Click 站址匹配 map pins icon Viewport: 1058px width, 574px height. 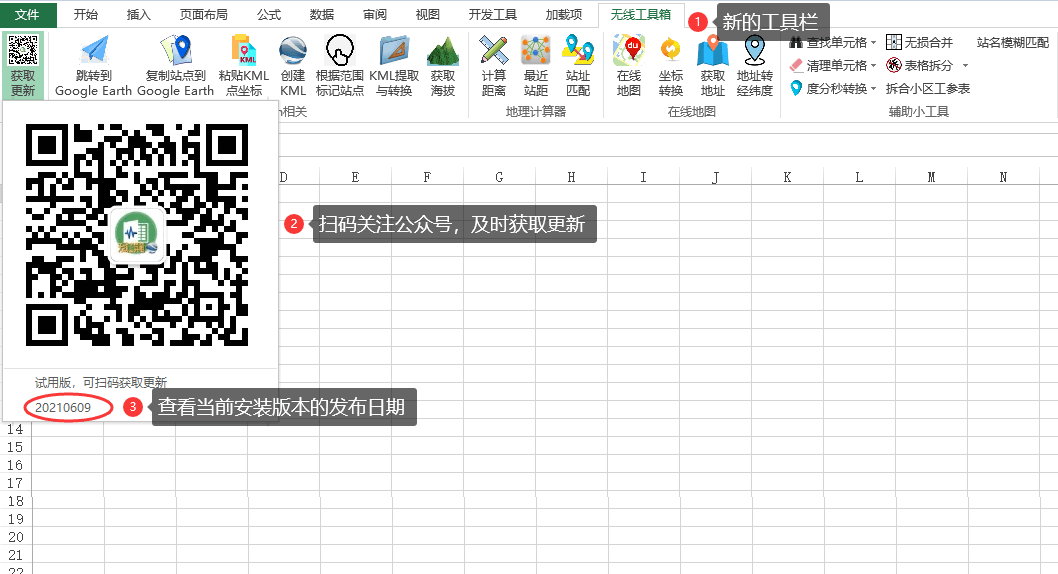coord(578,51)
